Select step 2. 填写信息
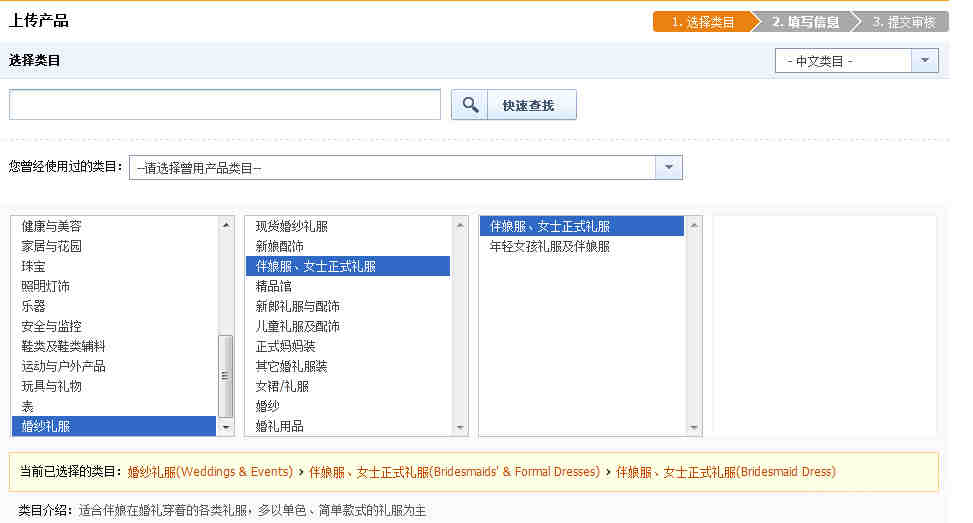Viewport: 973px width, 523px height. (x=805, y=22)
